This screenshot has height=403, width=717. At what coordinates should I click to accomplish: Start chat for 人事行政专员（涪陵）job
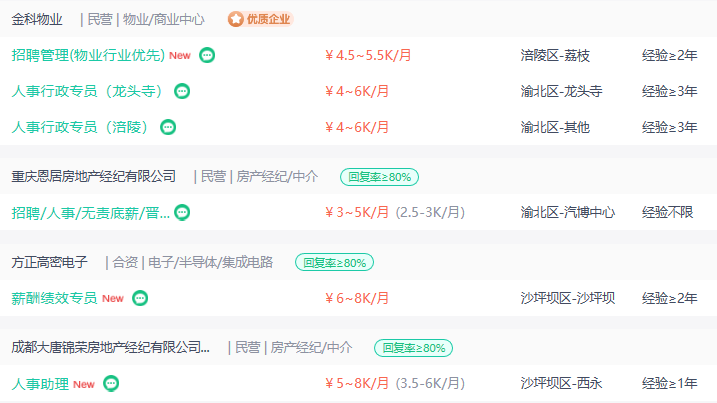pos(168,127)
